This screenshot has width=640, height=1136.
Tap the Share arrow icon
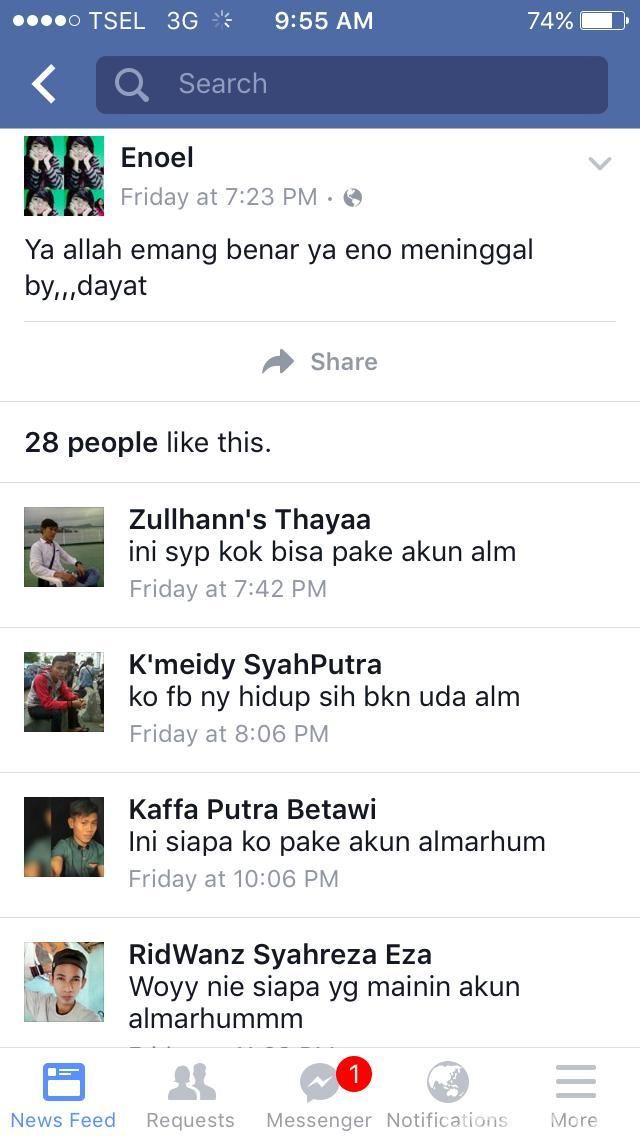(278, 362)
